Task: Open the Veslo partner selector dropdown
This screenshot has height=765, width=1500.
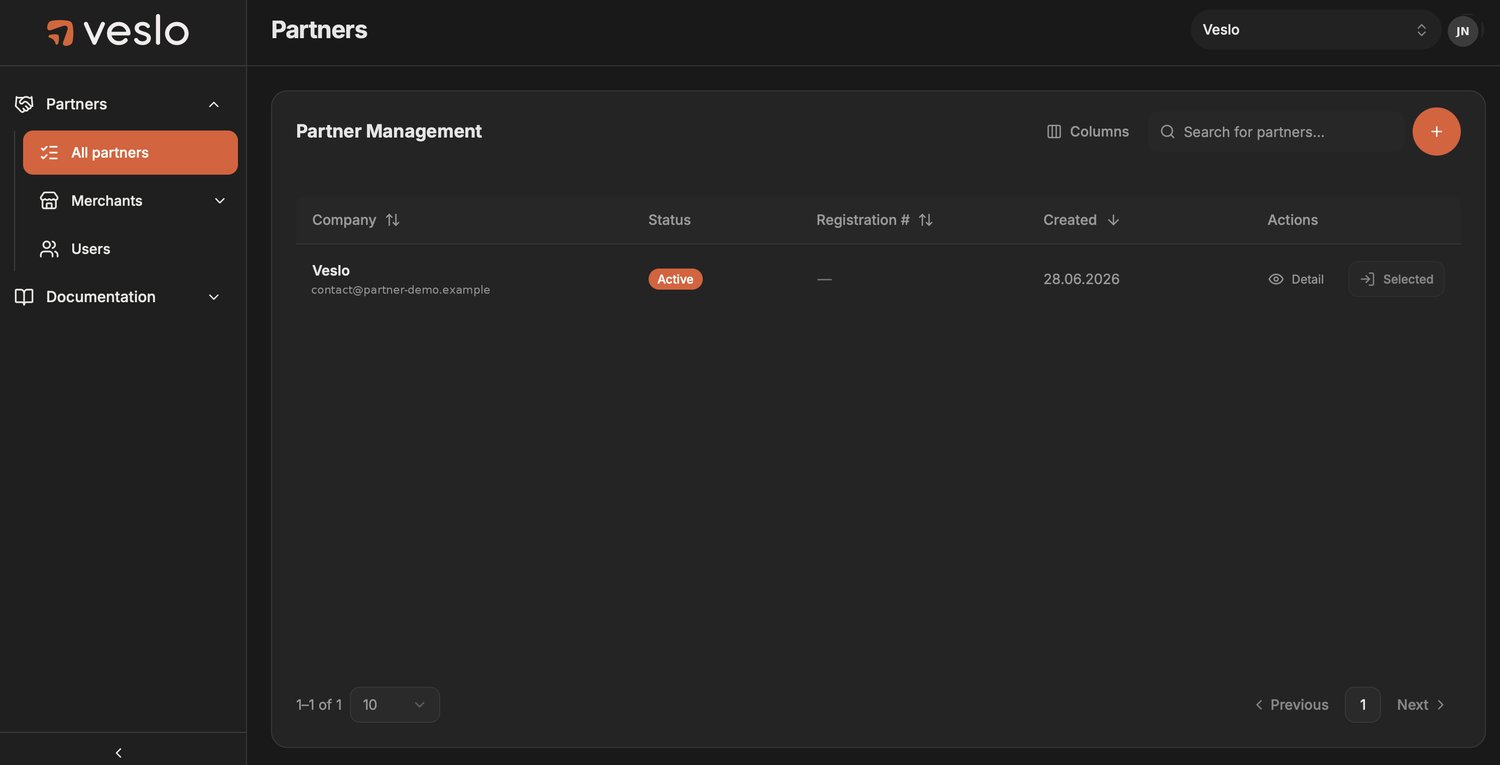Action: coord(1315,30)
